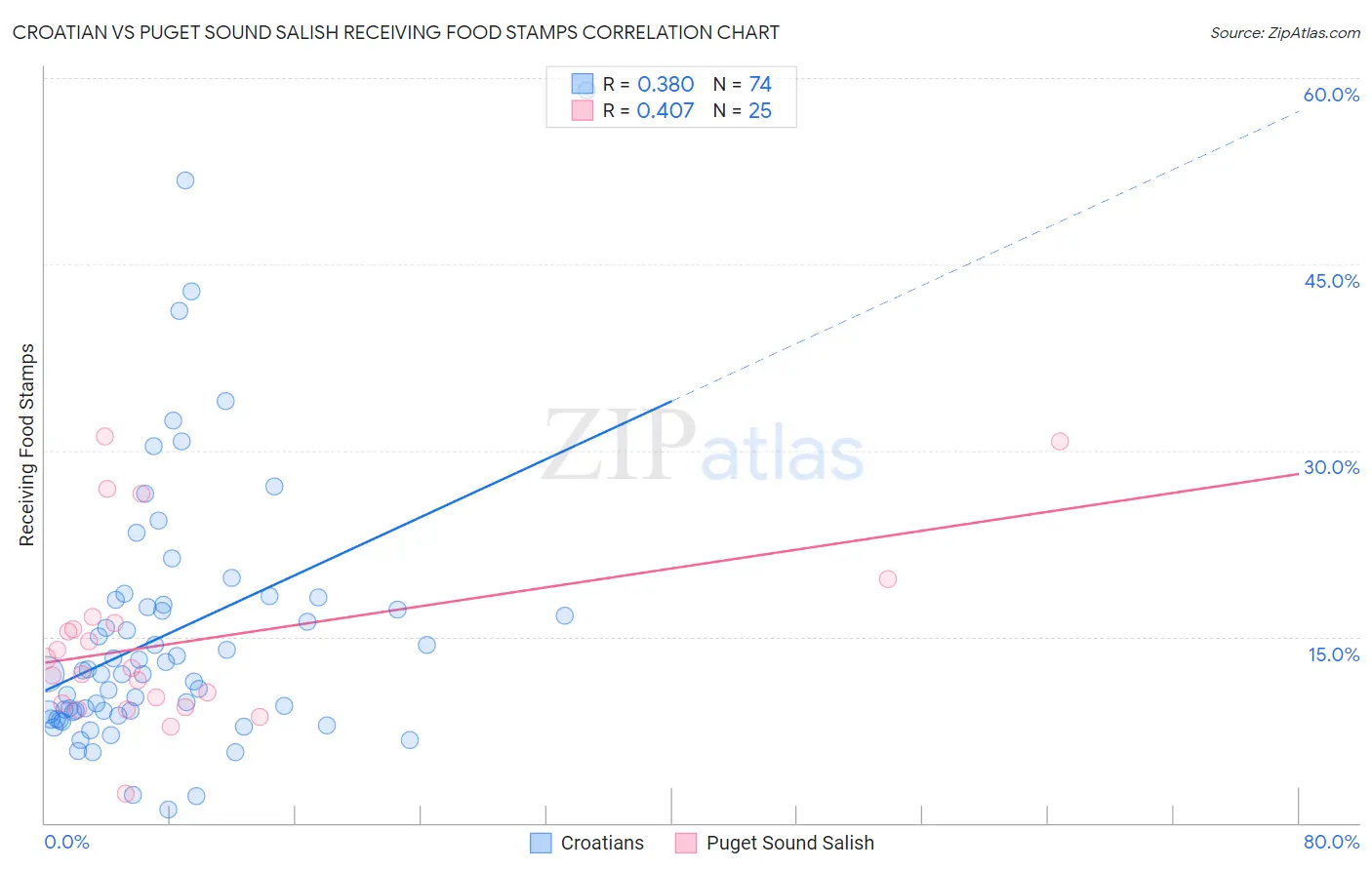This screenshot has height=870, width=1372.
Task: Select the Puget Sound Salish legend label
Action: (x=790, y=843)
